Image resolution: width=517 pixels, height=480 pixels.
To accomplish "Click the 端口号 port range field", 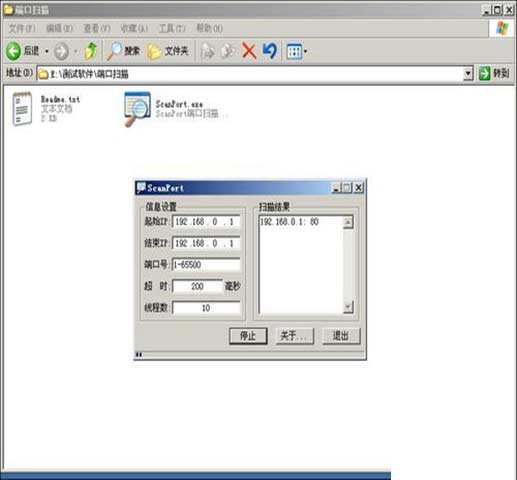I will point(206,265).
